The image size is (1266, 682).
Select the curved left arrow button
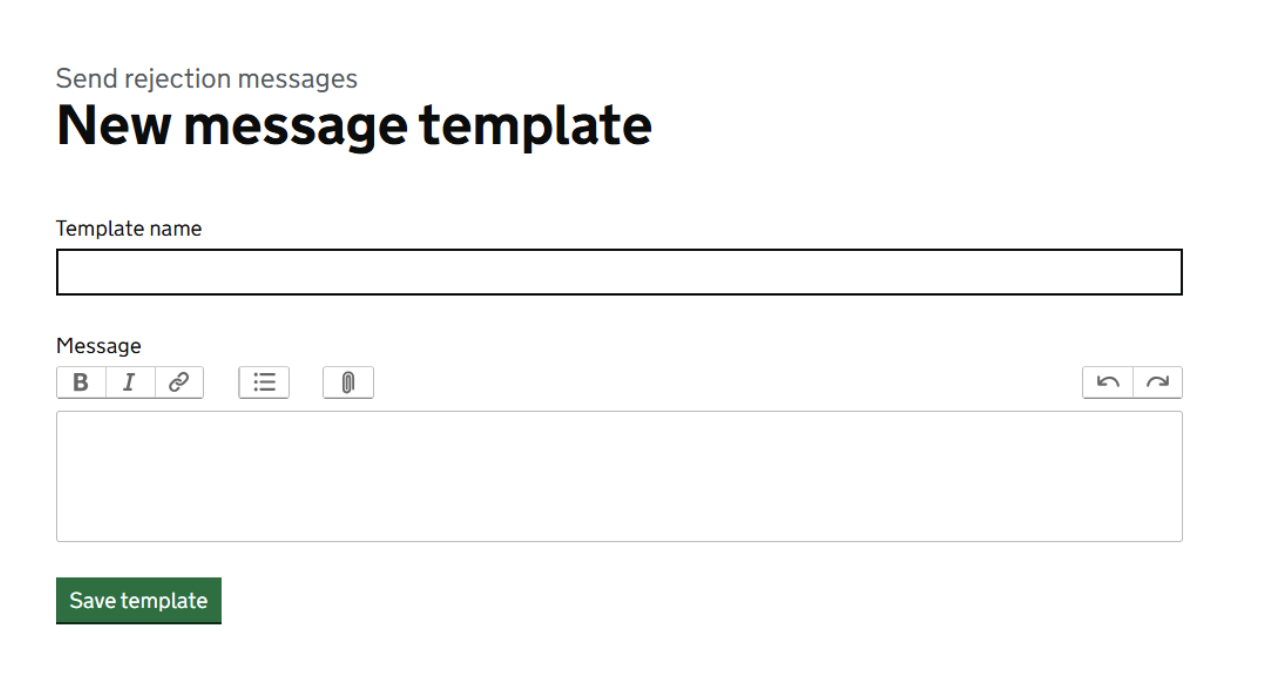coord(1108,382)
